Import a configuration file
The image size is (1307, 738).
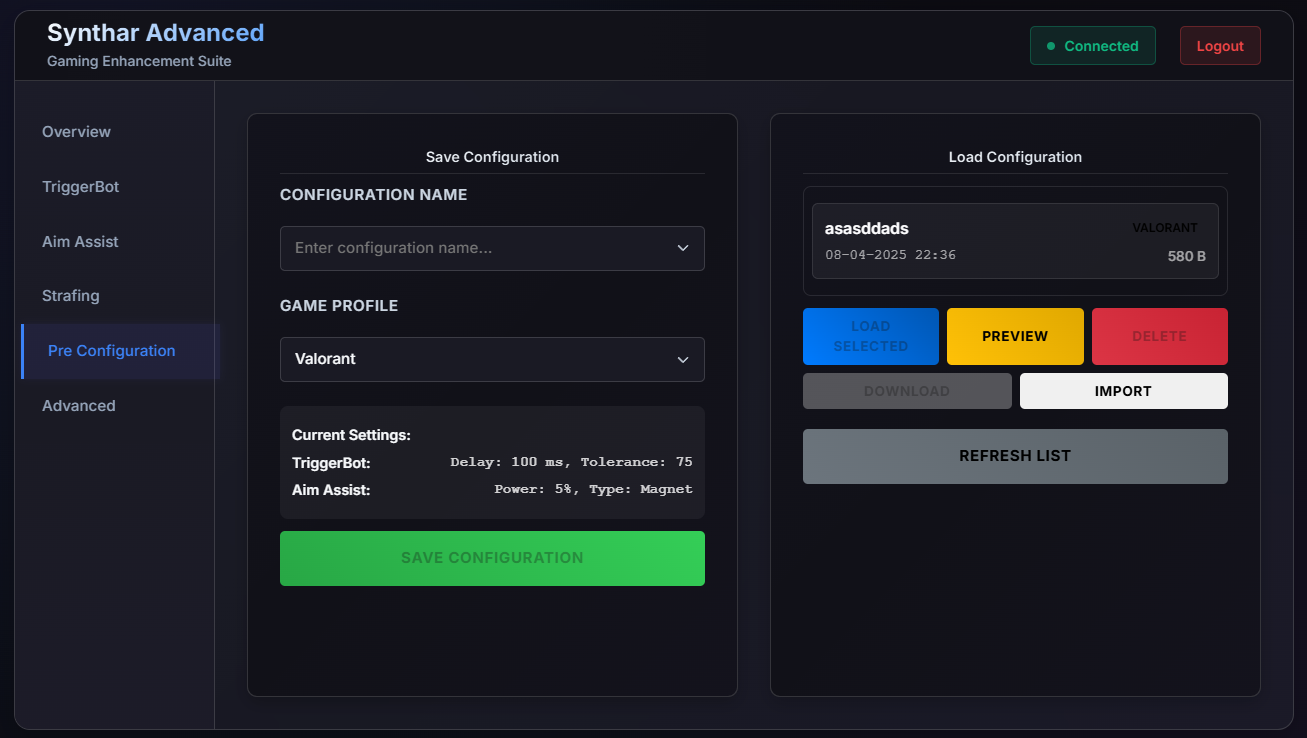coord(1124,391)
